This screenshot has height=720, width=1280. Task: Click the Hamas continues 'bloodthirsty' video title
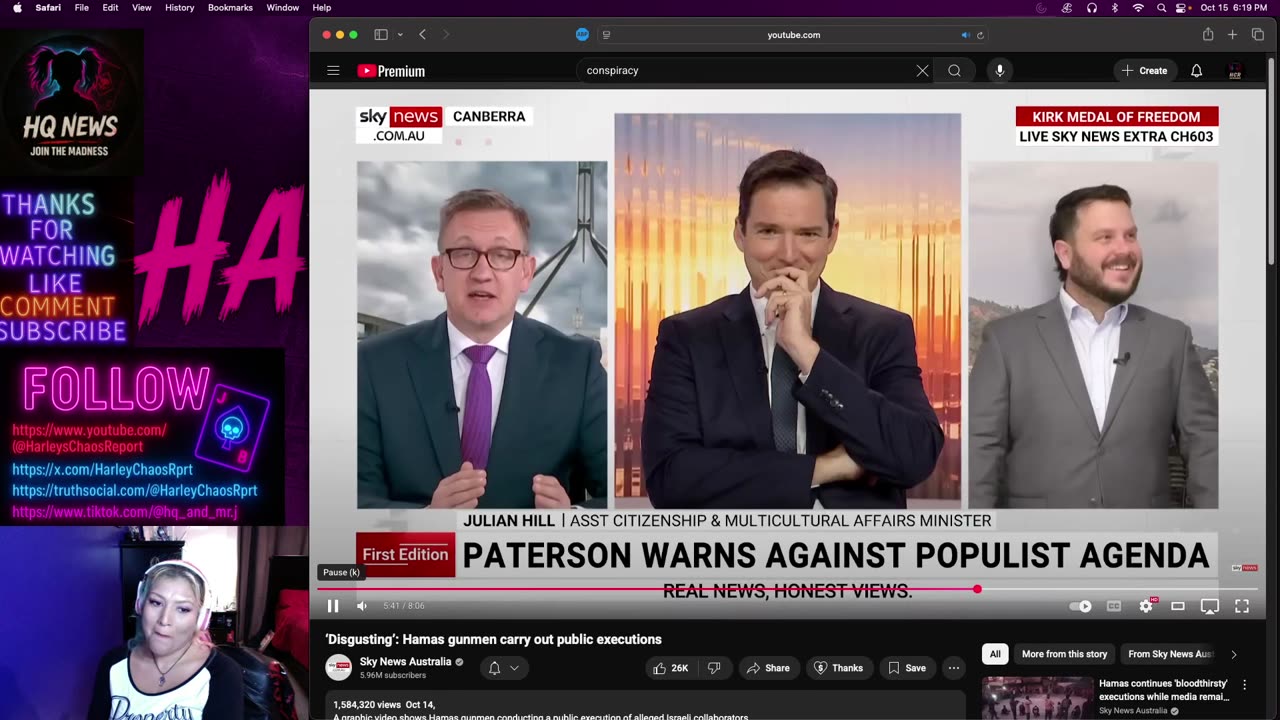1164,690
